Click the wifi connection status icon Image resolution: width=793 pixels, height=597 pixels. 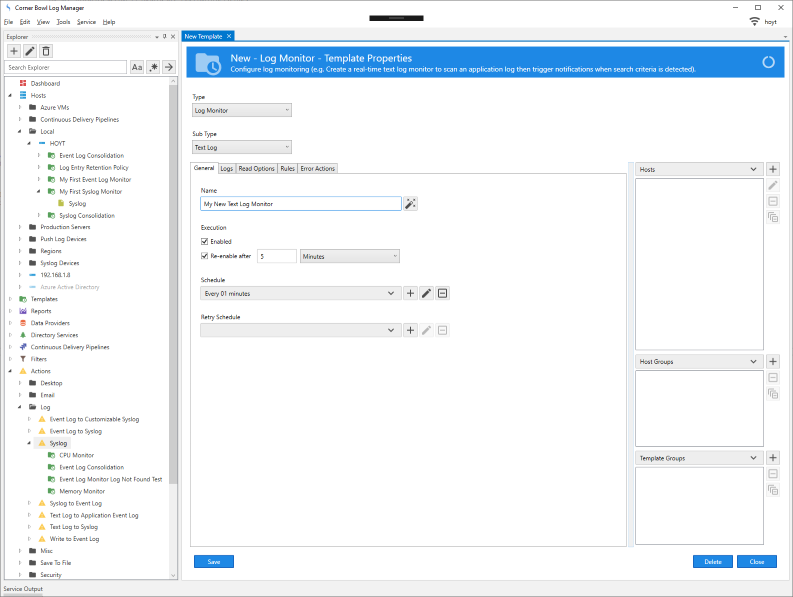tap(754, 21)
